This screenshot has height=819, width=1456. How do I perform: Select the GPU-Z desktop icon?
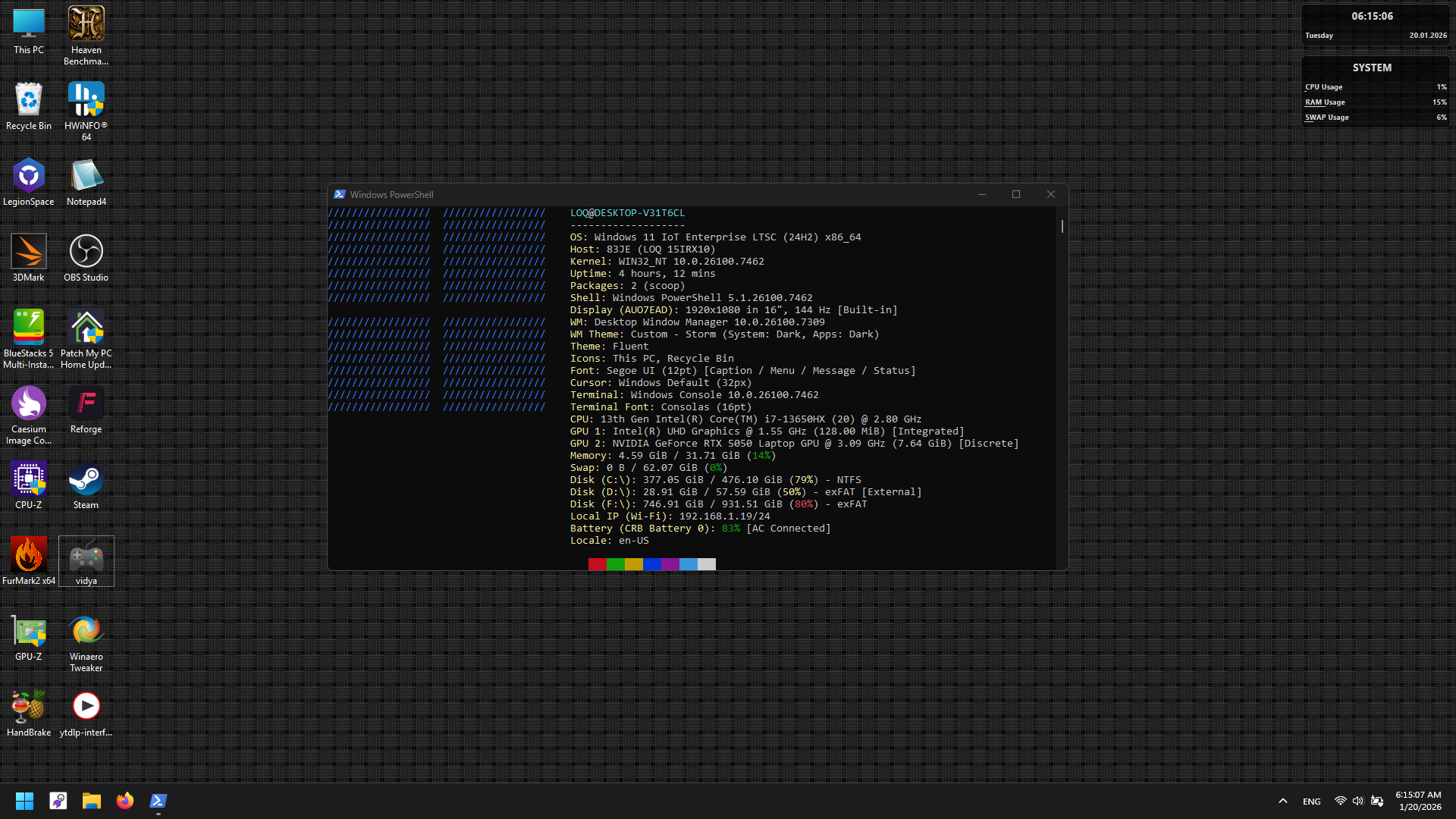point(28,631)
